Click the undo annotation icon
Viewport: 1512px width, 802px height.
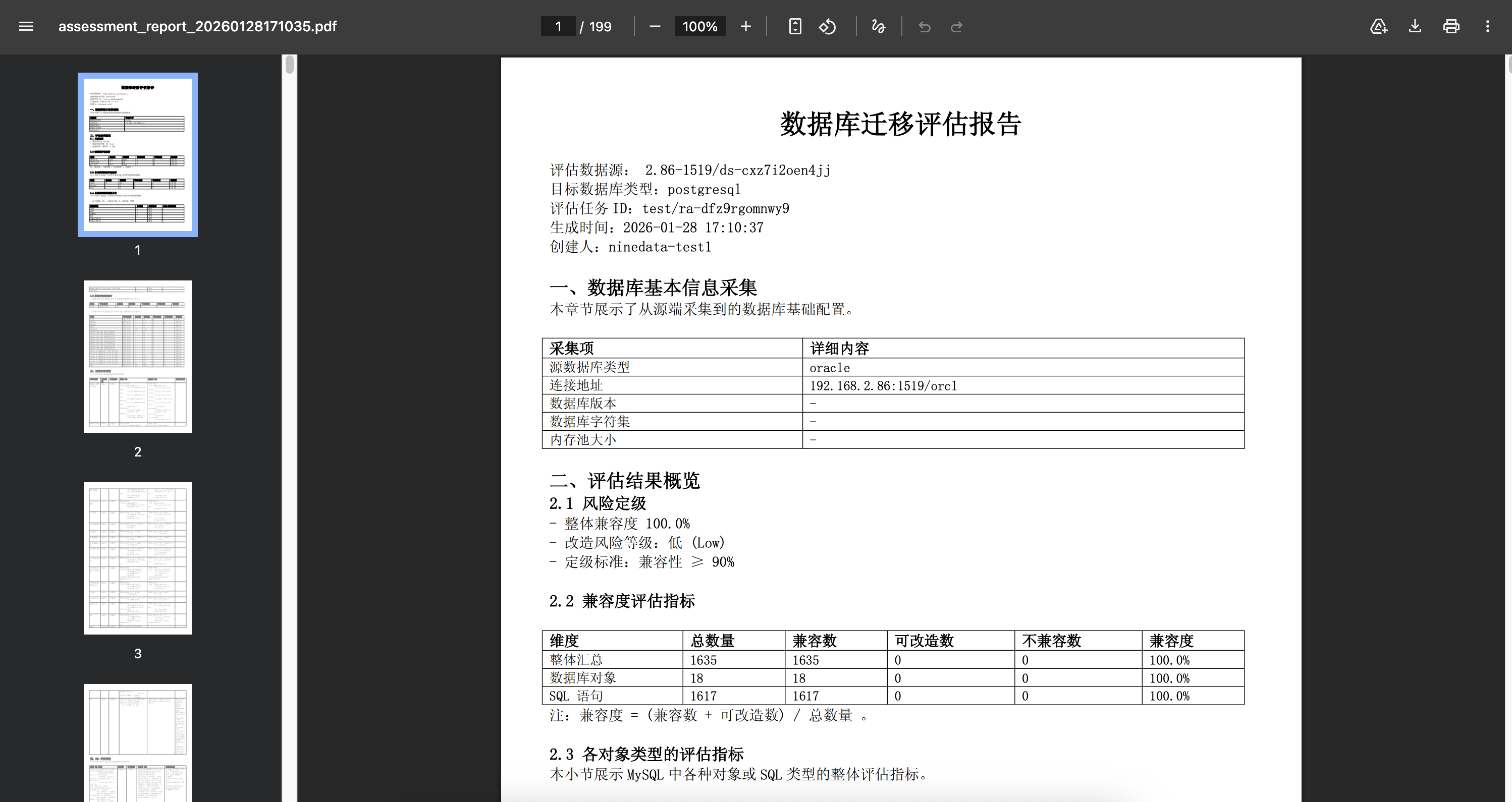pos(925,26)
